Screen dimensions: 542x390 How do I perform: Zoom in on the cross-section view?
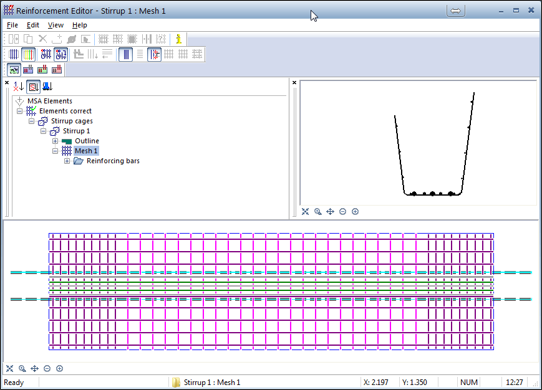[355, 212]
